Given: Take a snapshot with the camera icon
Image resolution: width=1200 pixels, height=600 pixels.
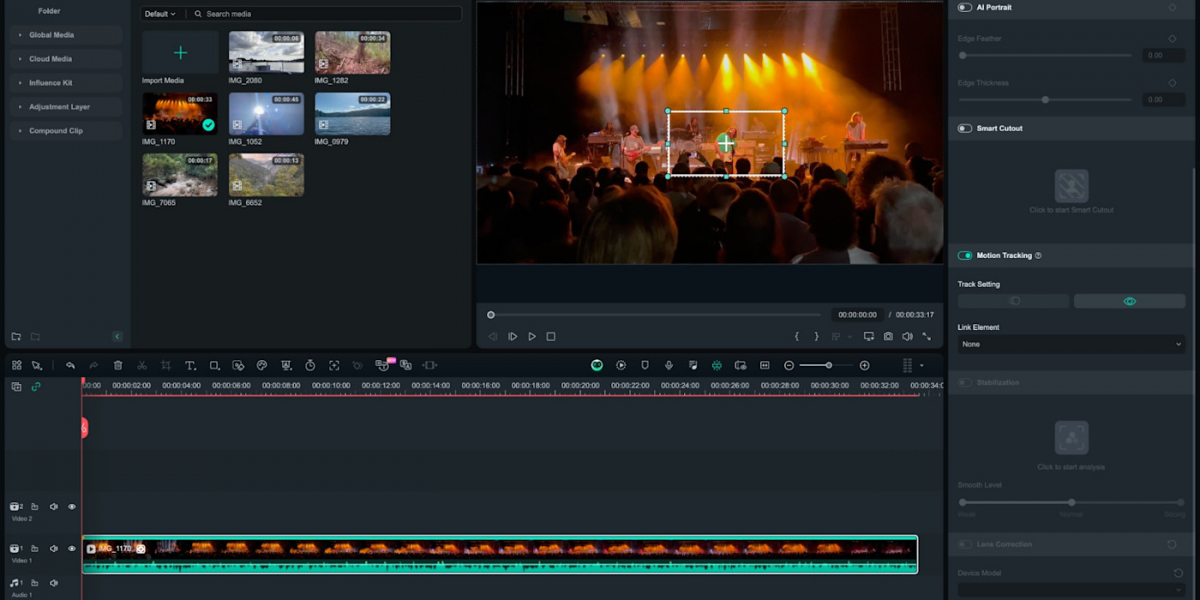Looking at the screenshot, I should click(888, 337).
